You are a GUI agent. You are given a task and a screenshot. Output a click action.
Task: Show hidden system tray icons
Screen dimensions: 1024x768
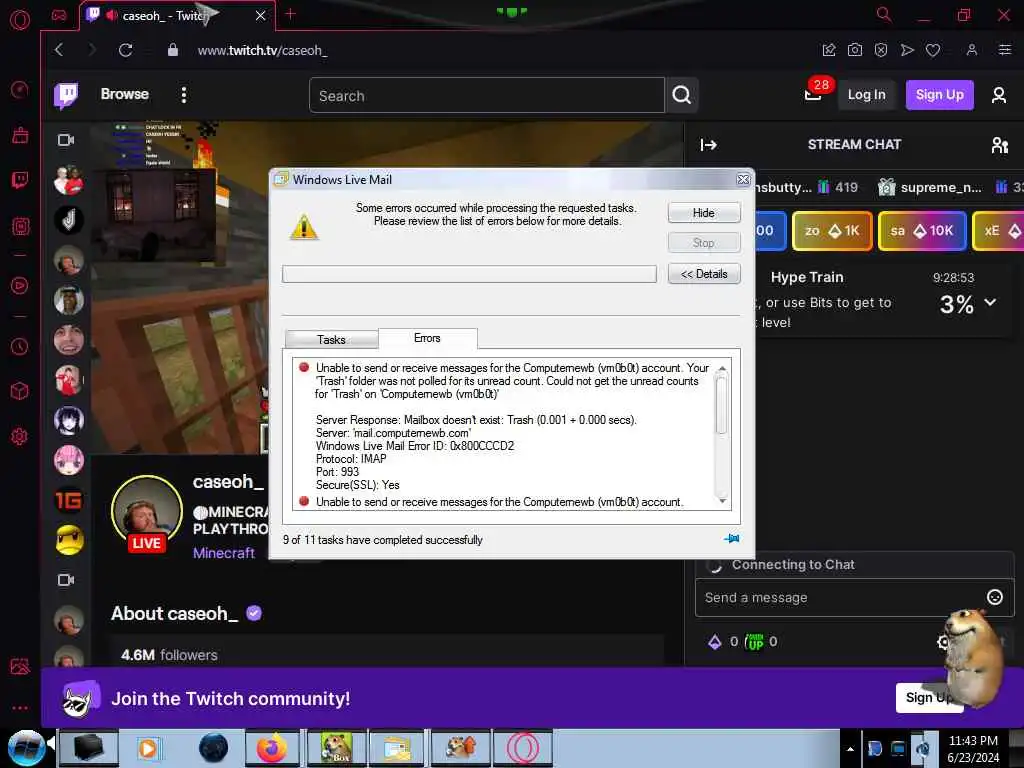click(x=850, y=749)
